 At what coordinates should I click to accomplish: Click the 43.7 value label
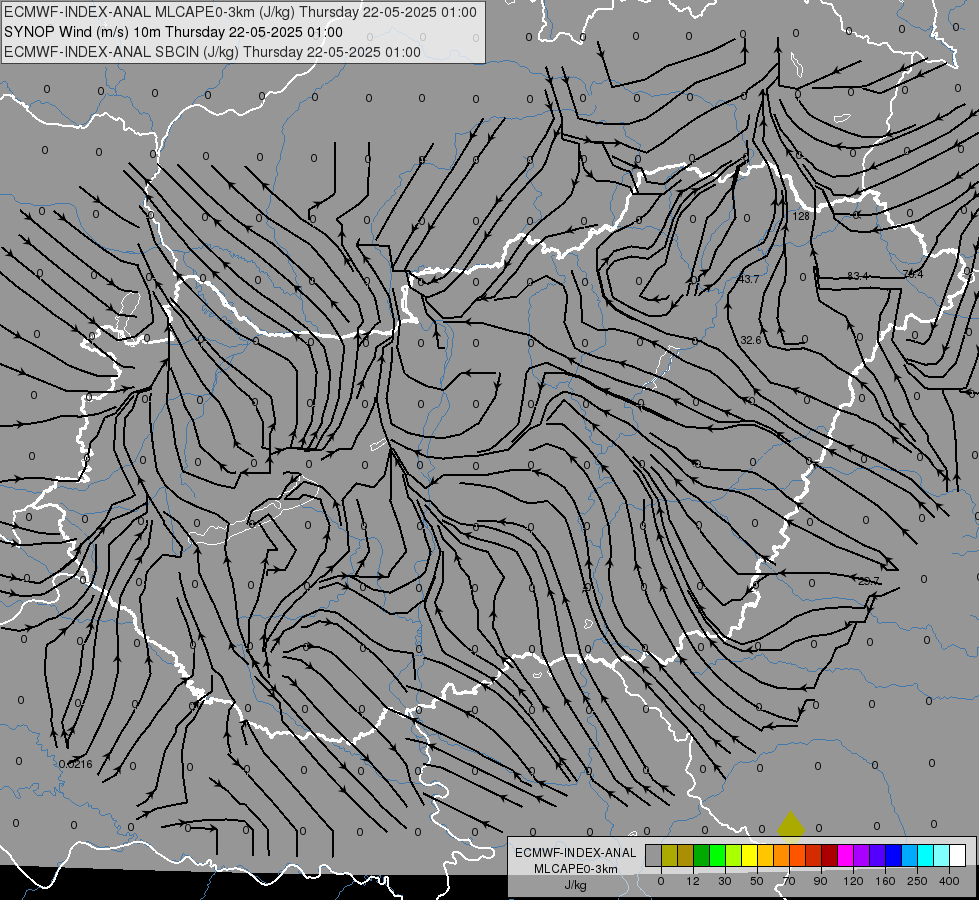click(749, 279)
